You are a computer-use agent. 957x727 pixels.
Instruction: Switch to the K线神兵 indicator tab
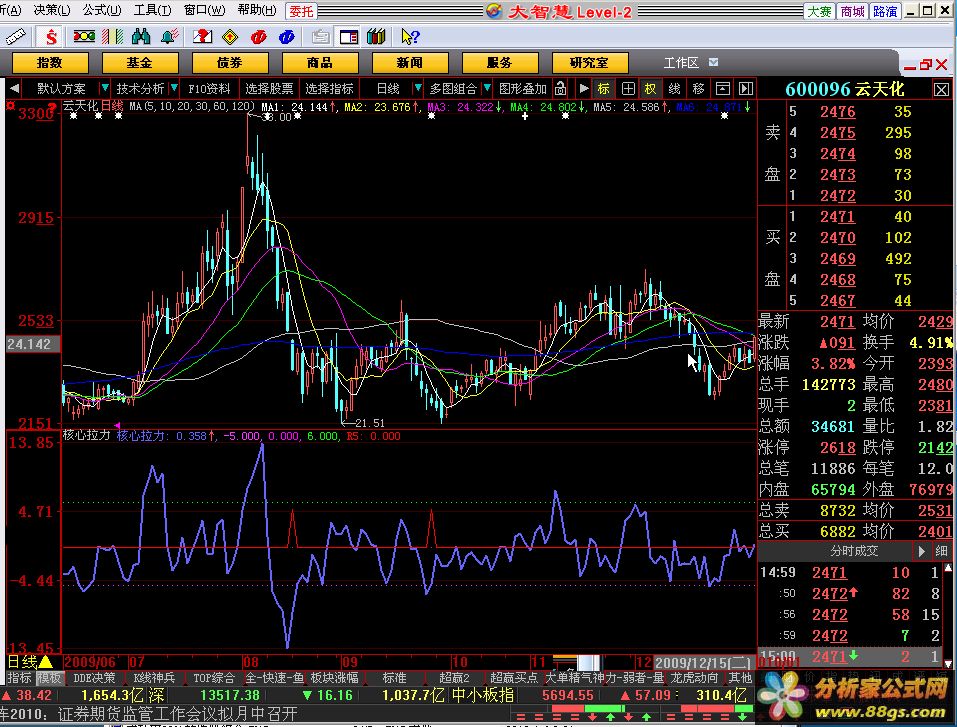pyautogui.click(x=154, y=678)
